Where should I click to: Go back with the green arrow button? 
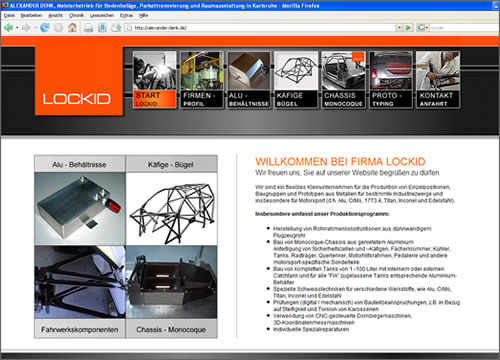[8, 28]
